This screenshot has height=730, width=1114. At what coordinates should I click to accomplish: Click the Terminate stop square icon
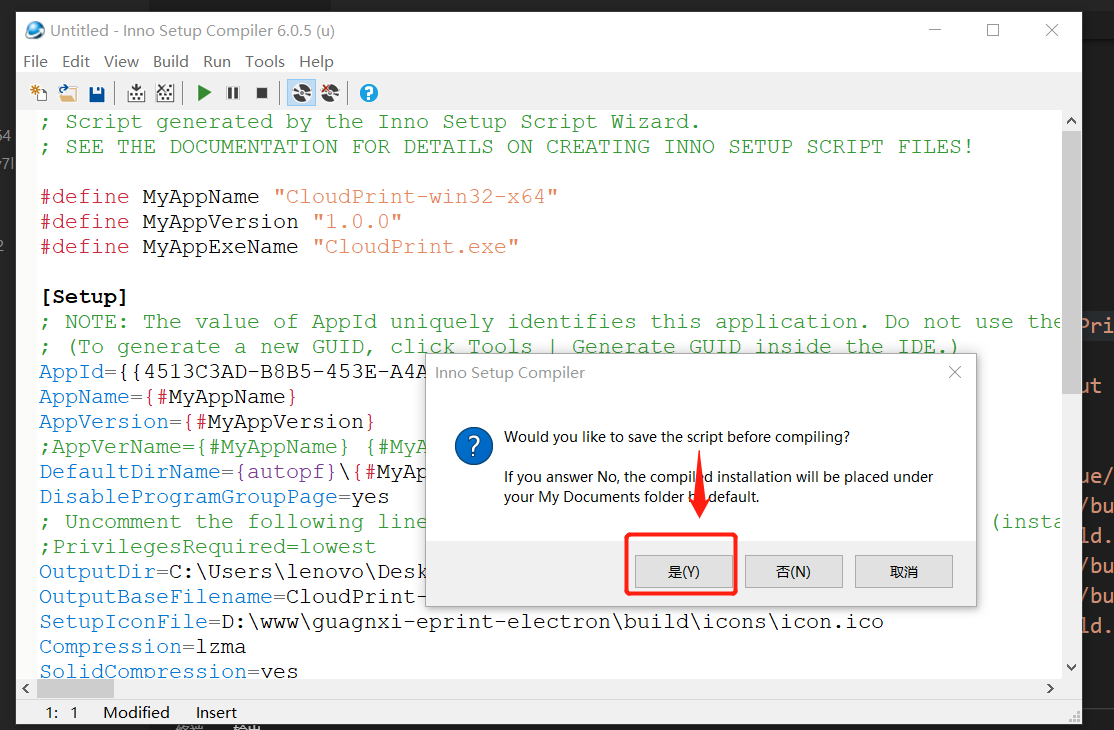261,93
